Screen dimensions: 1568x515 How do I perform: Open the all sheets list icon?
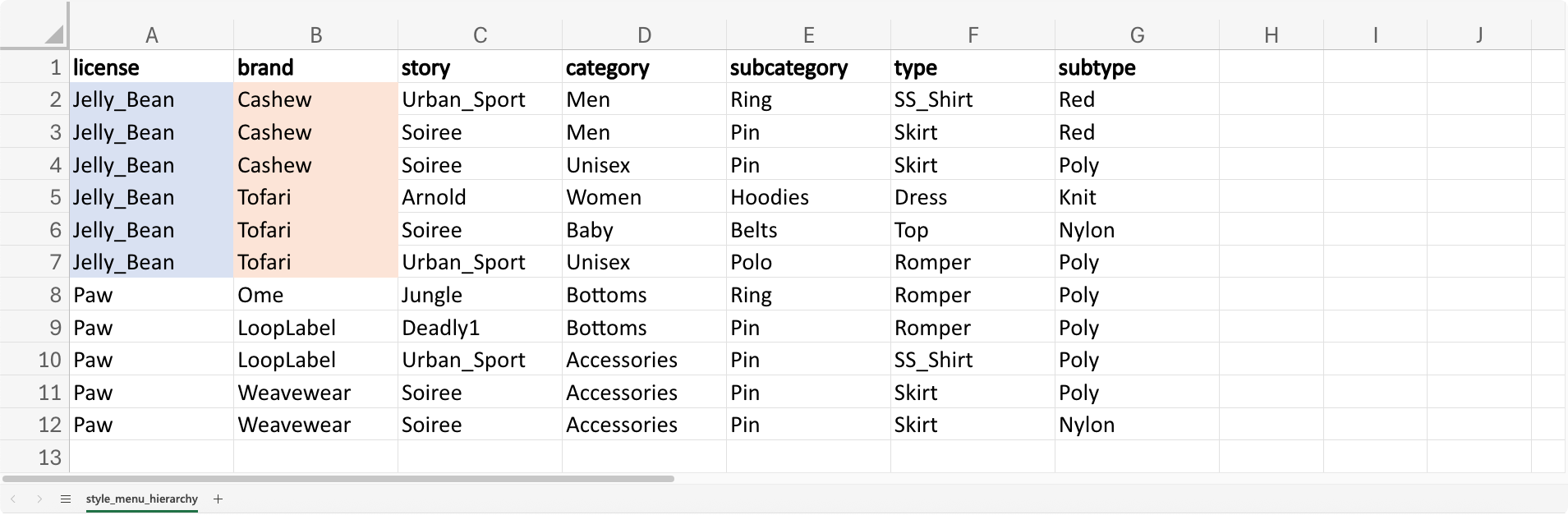tap(66, 499)
